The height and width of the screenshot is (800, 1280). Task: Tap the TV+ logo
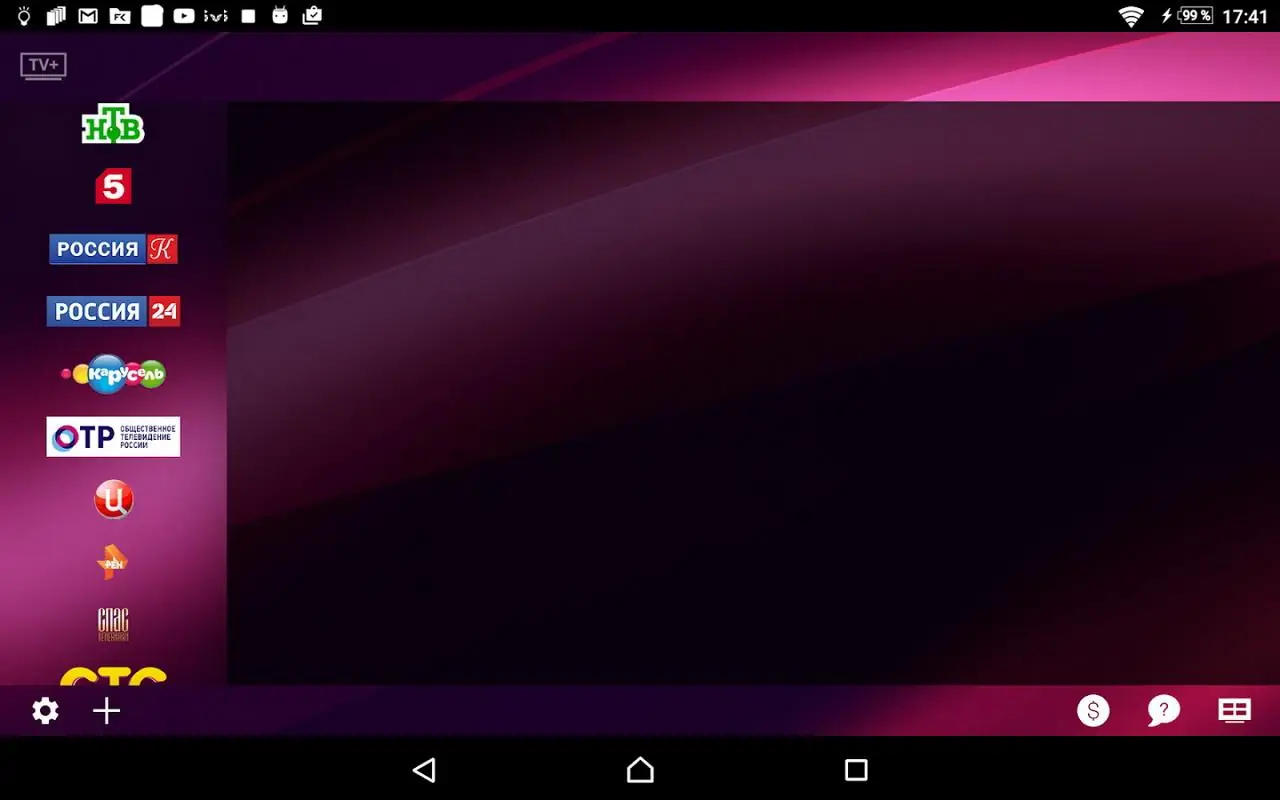43,66
